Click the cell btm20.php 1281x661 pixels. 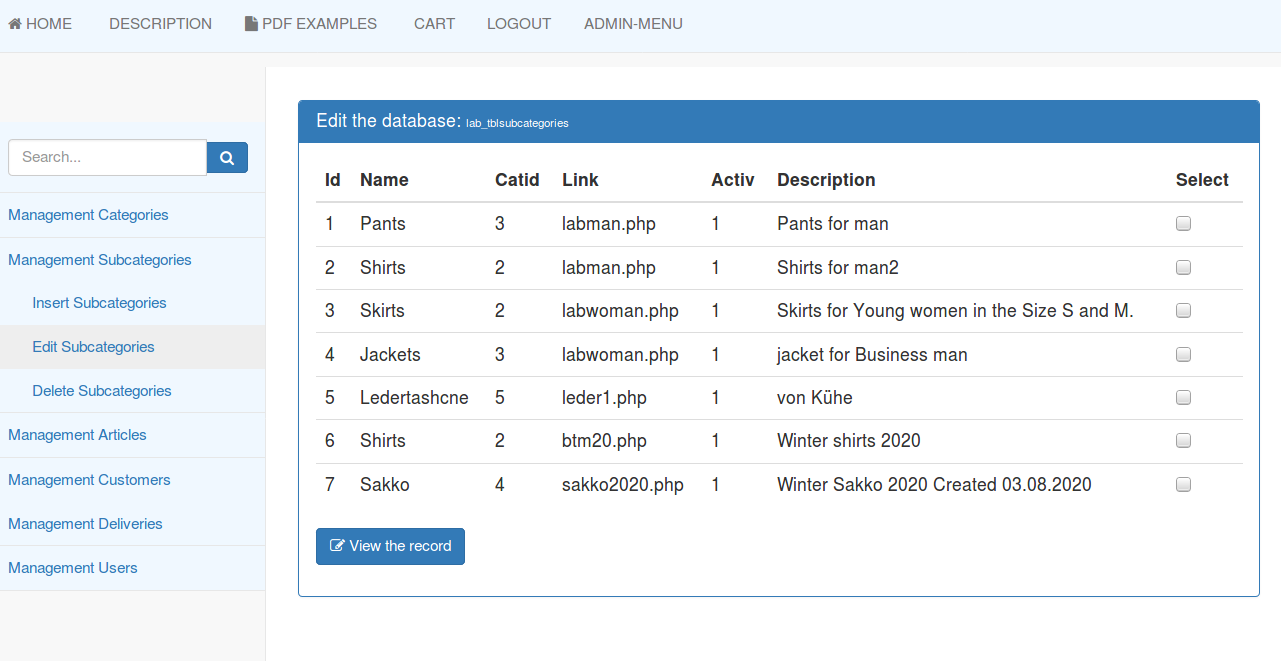click(604, 441)
